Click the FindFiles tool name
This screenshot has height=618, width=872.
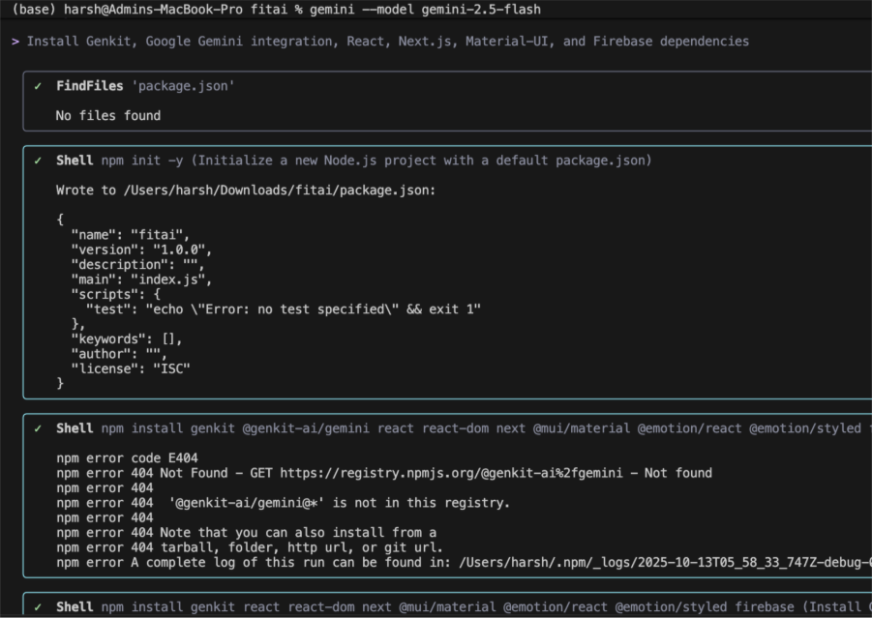point(90,87)
